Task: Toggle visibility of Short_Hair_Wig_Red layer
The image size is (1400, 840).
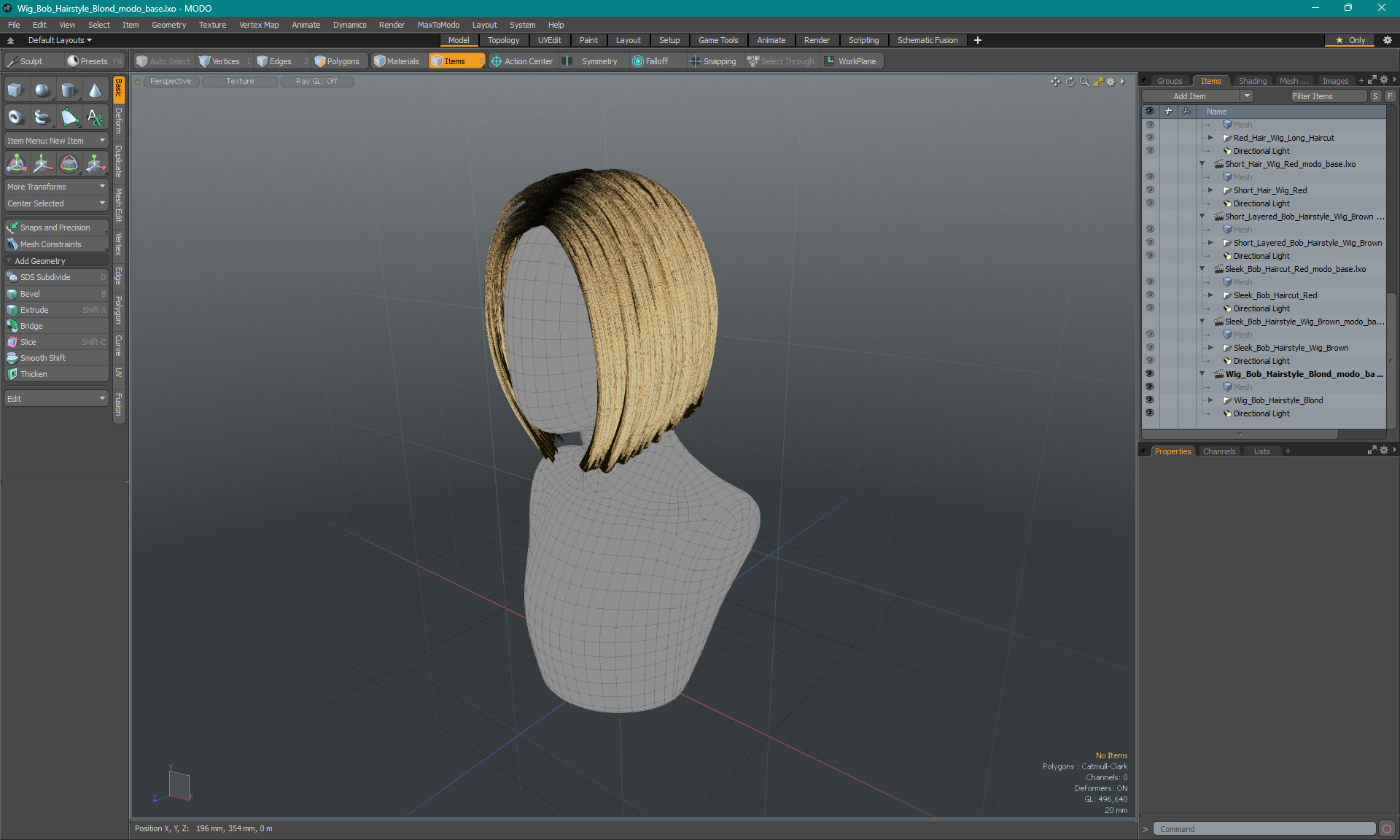Action: click(1149, 190)
